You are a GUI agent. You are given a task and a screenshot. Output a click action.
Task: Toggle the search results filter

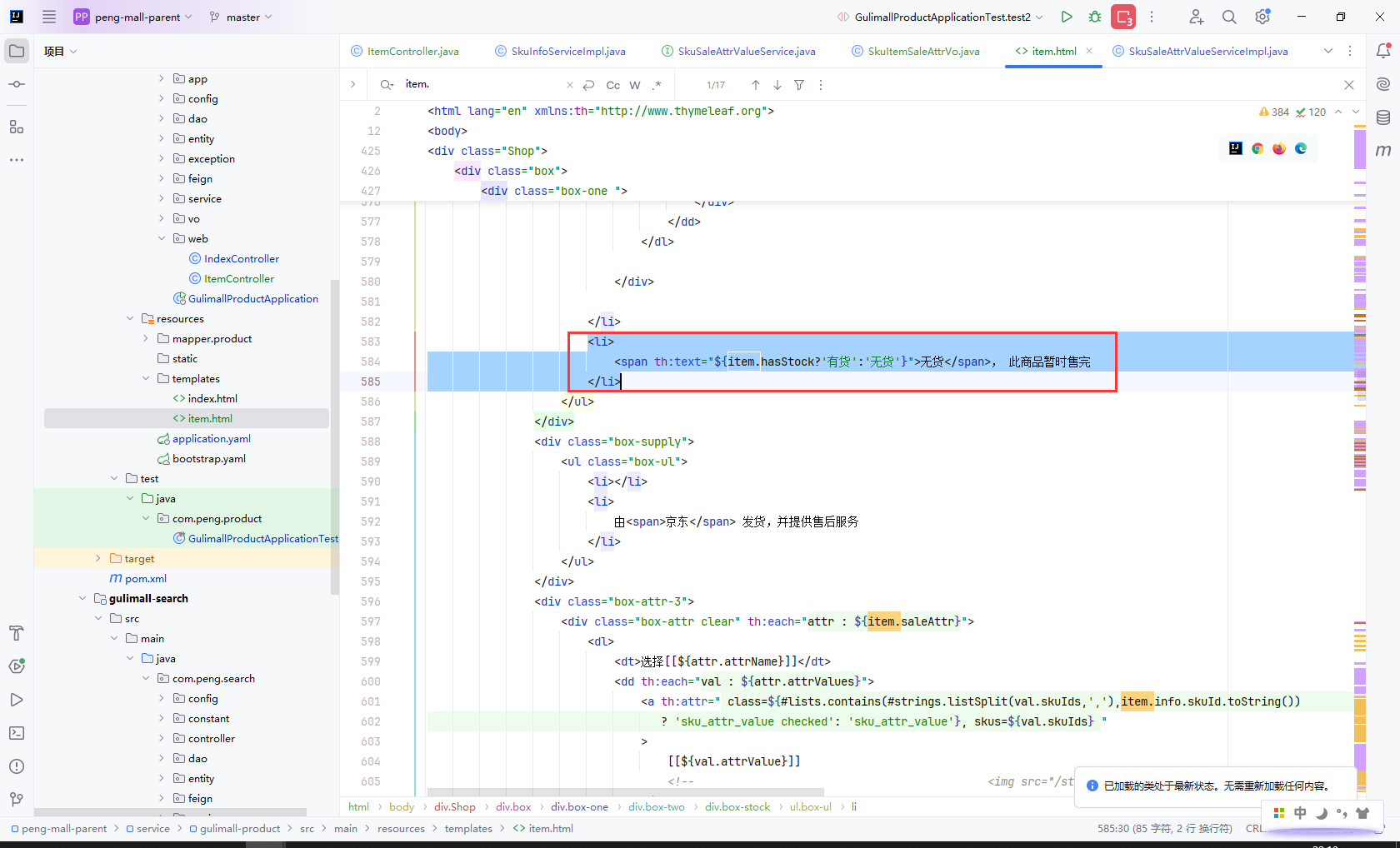(x=799, y=85)
